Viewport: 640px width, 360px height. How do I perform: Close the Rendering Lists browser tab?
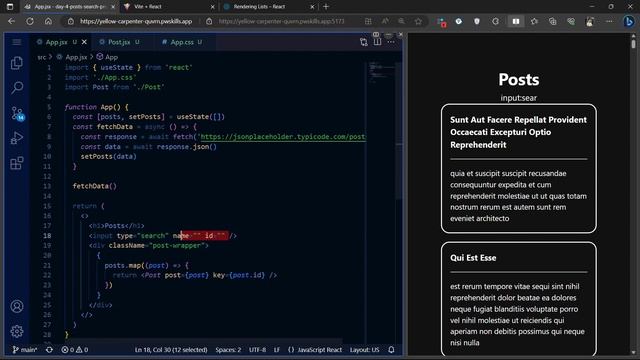(x=312, y=7)
